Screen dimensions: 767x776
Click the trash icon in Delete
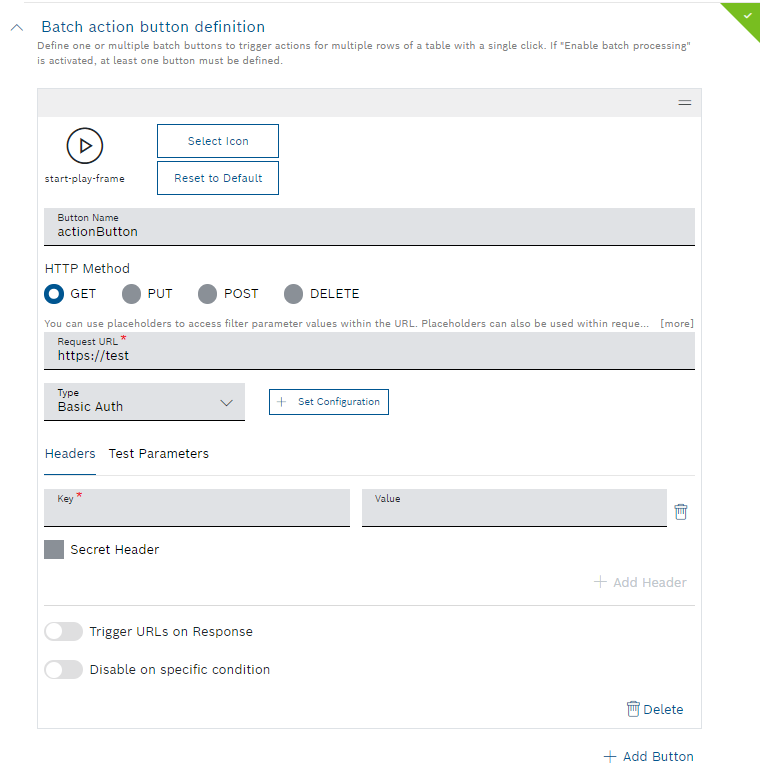633,709
